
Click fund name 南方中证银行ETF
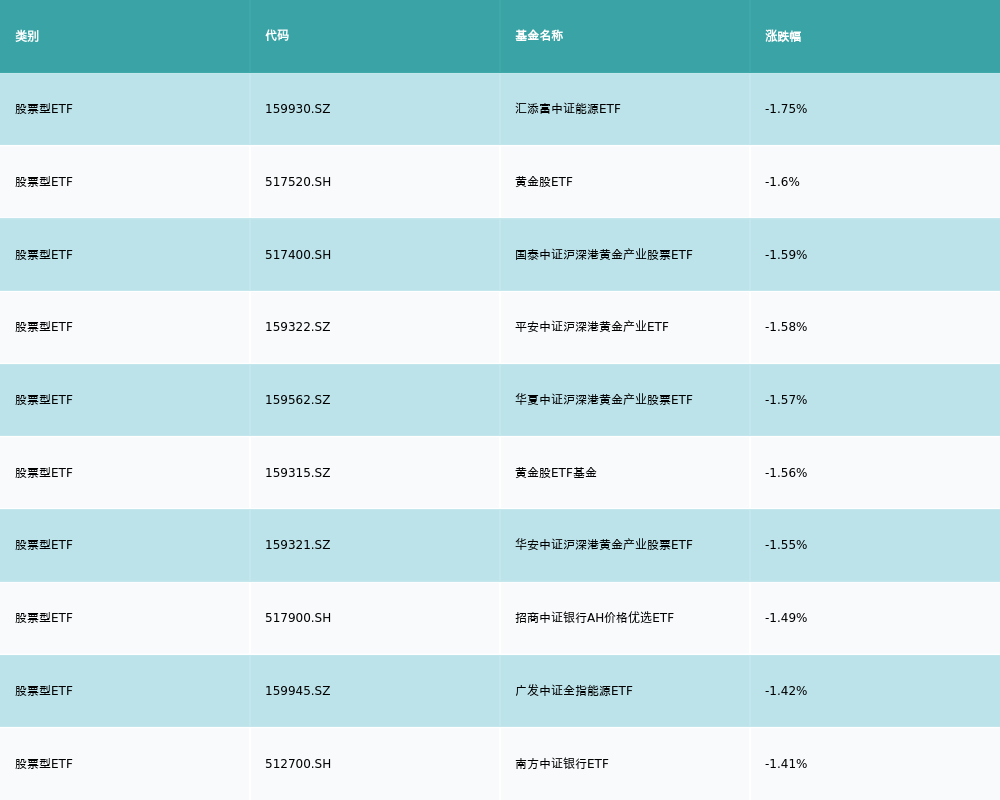coord(562,764)
